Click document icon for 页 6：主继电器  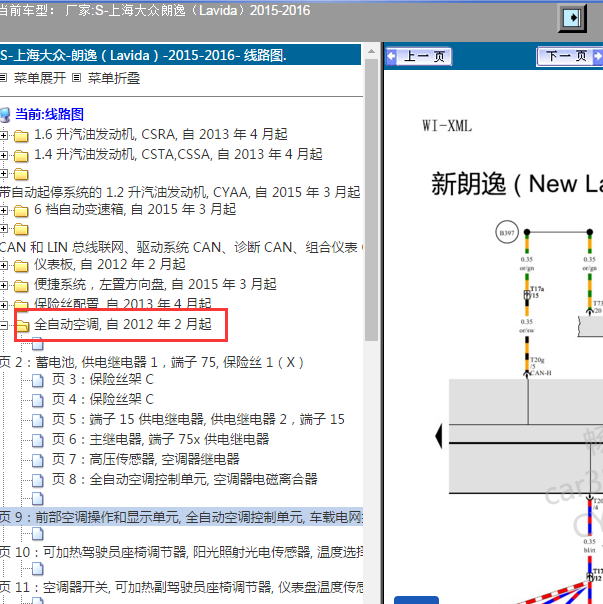point(37,440)
